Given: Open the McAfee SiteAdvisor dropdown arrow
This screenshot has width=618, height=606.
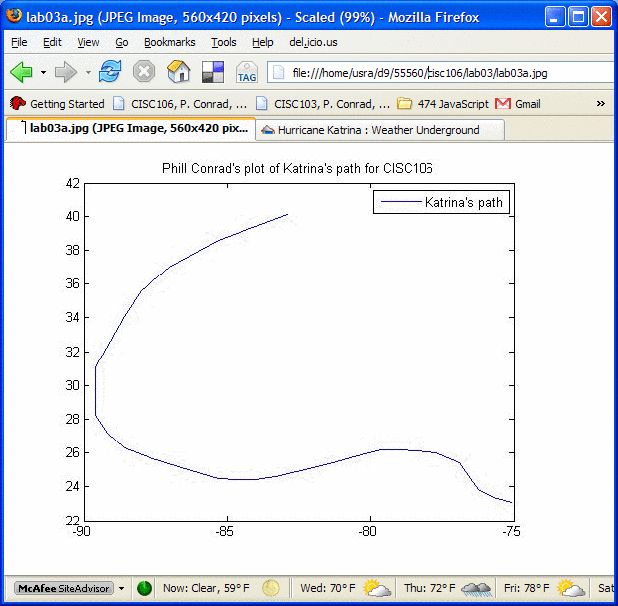Looking at the screenshot, I should tap(121, 589).
